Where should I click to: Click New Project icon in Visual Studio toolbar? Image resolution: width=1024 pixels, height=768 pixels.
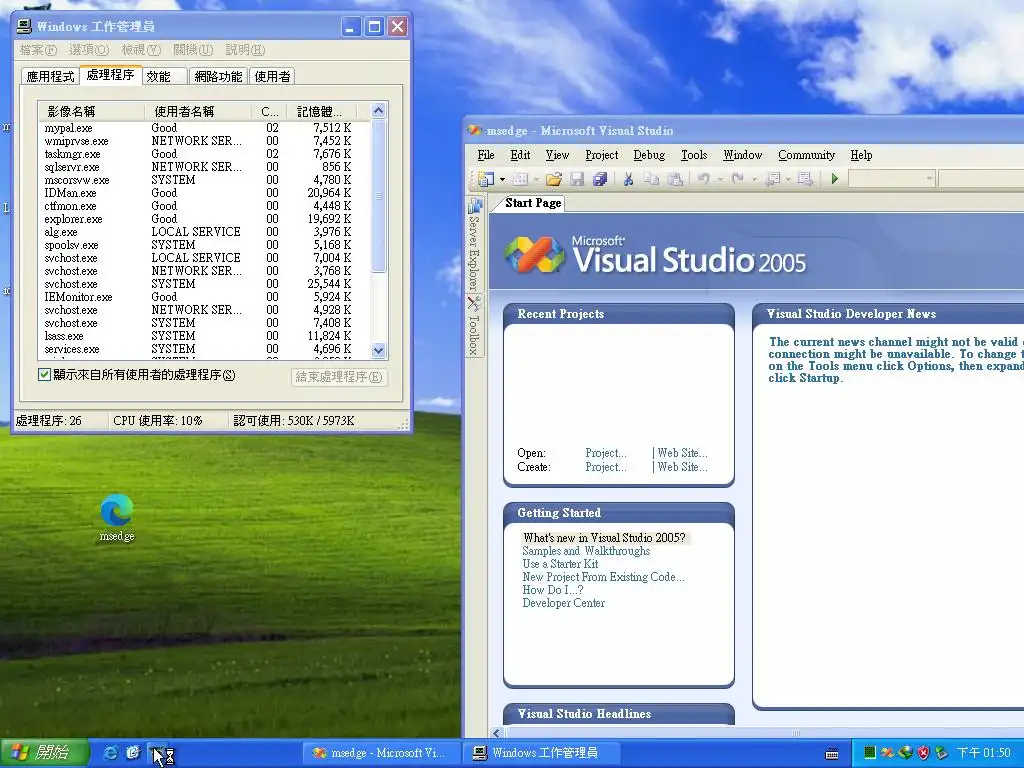485,179
